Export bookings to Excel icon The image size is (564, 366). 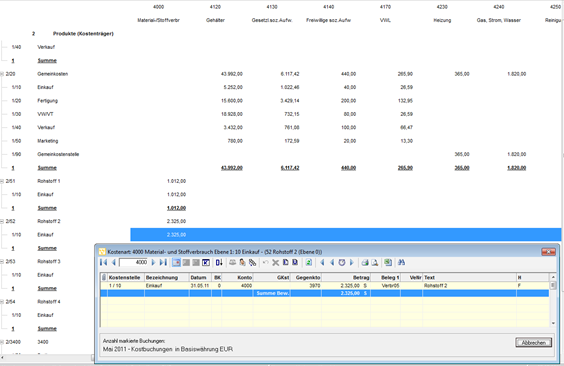point(388,262)
